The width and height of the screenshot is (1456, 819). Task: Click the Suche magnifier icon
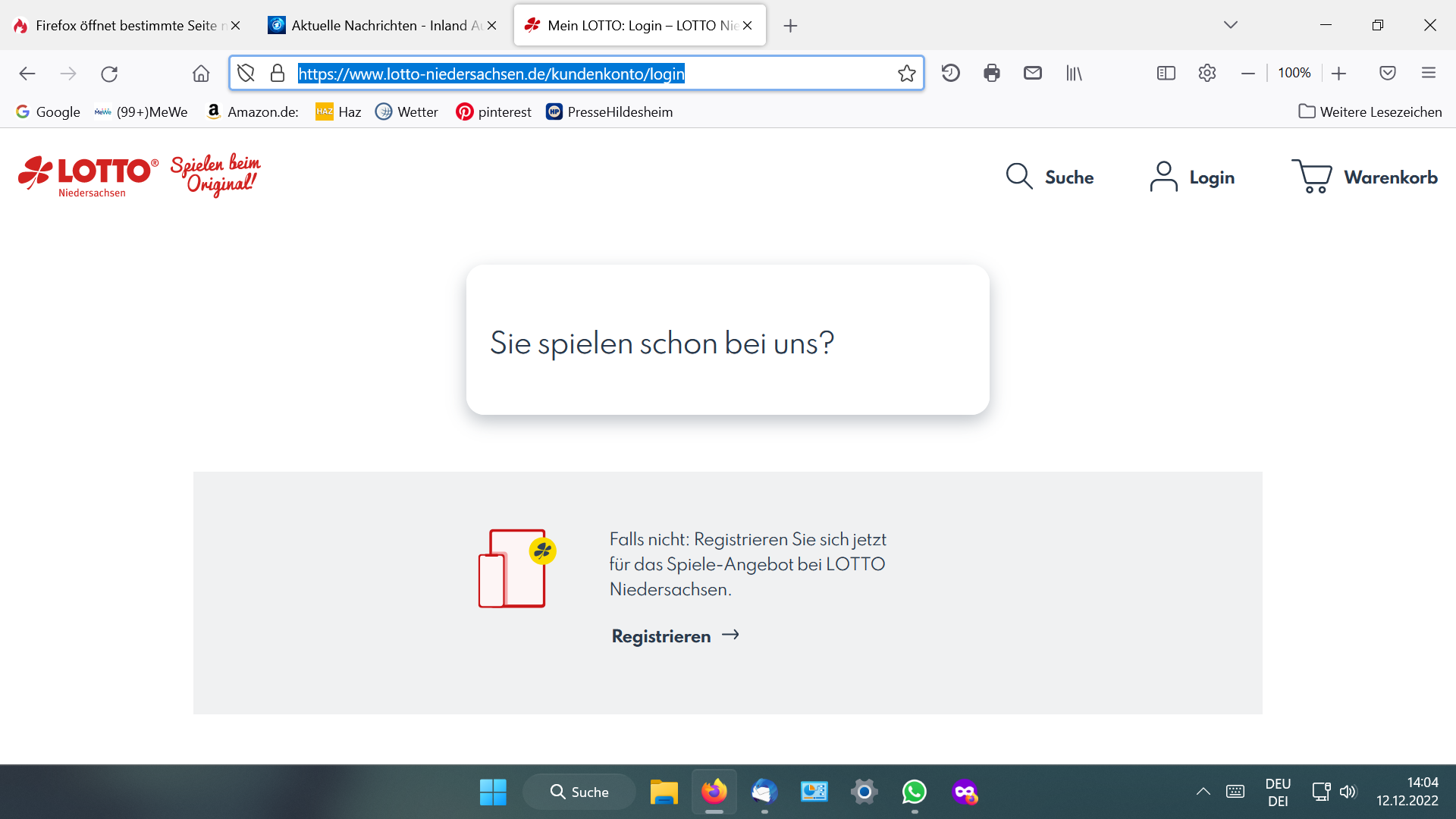pyautogui.click(x=1019, y=176)
